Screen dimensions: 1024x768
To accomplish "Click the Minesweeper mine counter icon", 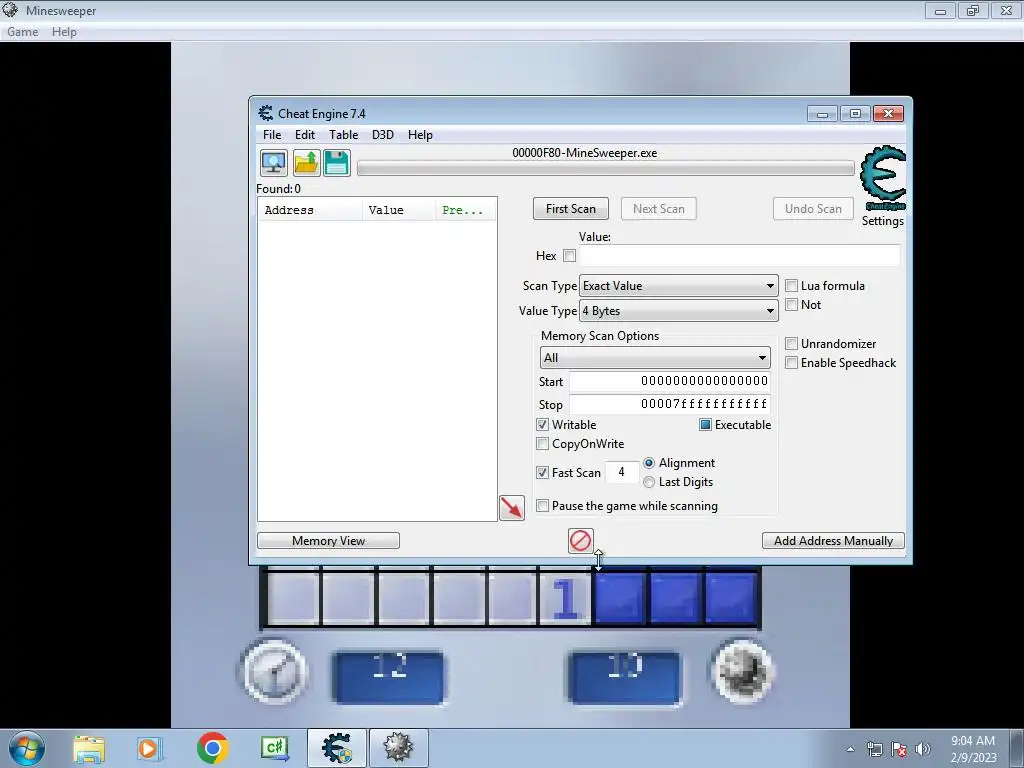I will pos(743,671).
